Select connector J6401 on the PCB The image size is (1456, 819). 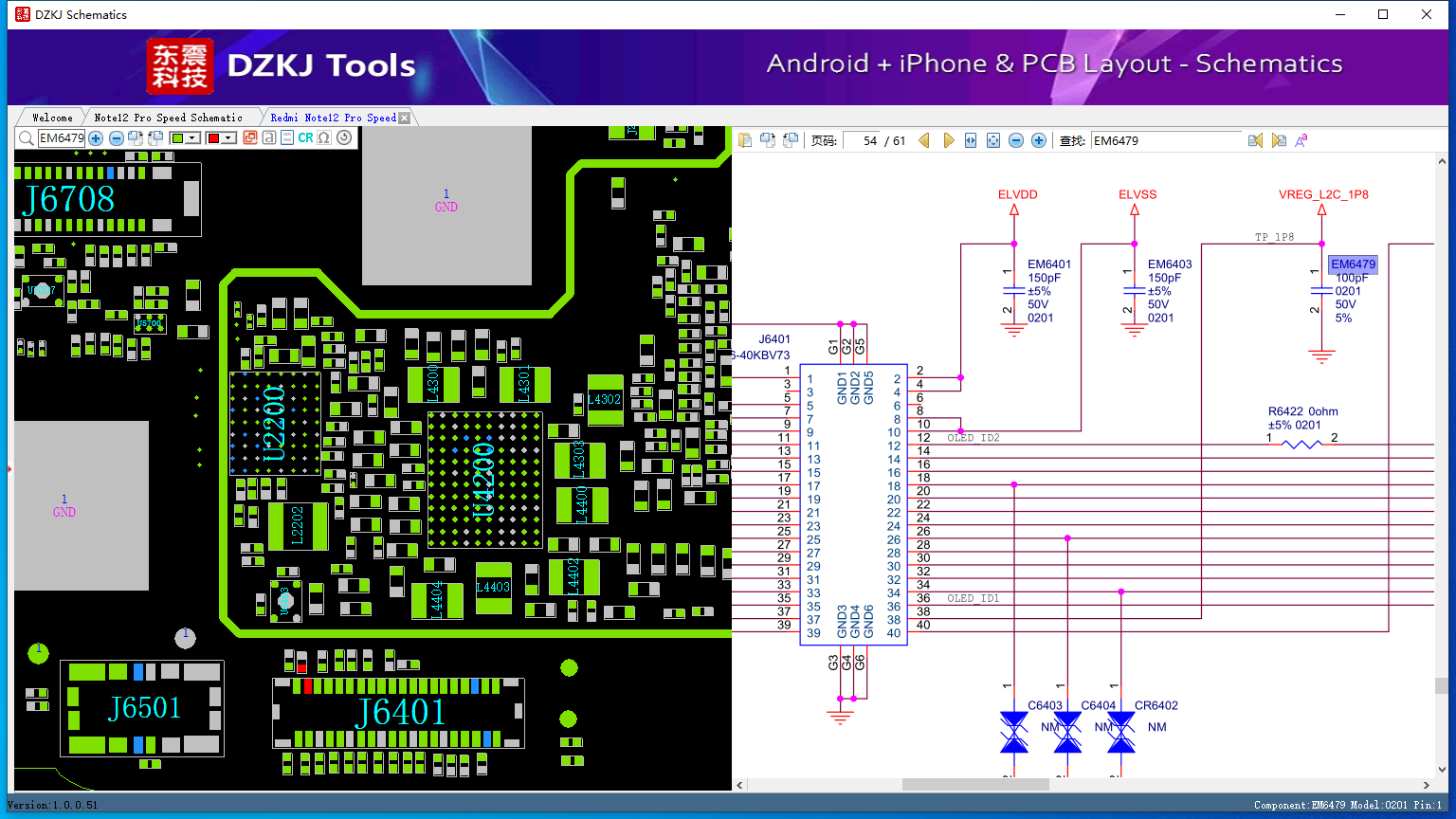399,713
